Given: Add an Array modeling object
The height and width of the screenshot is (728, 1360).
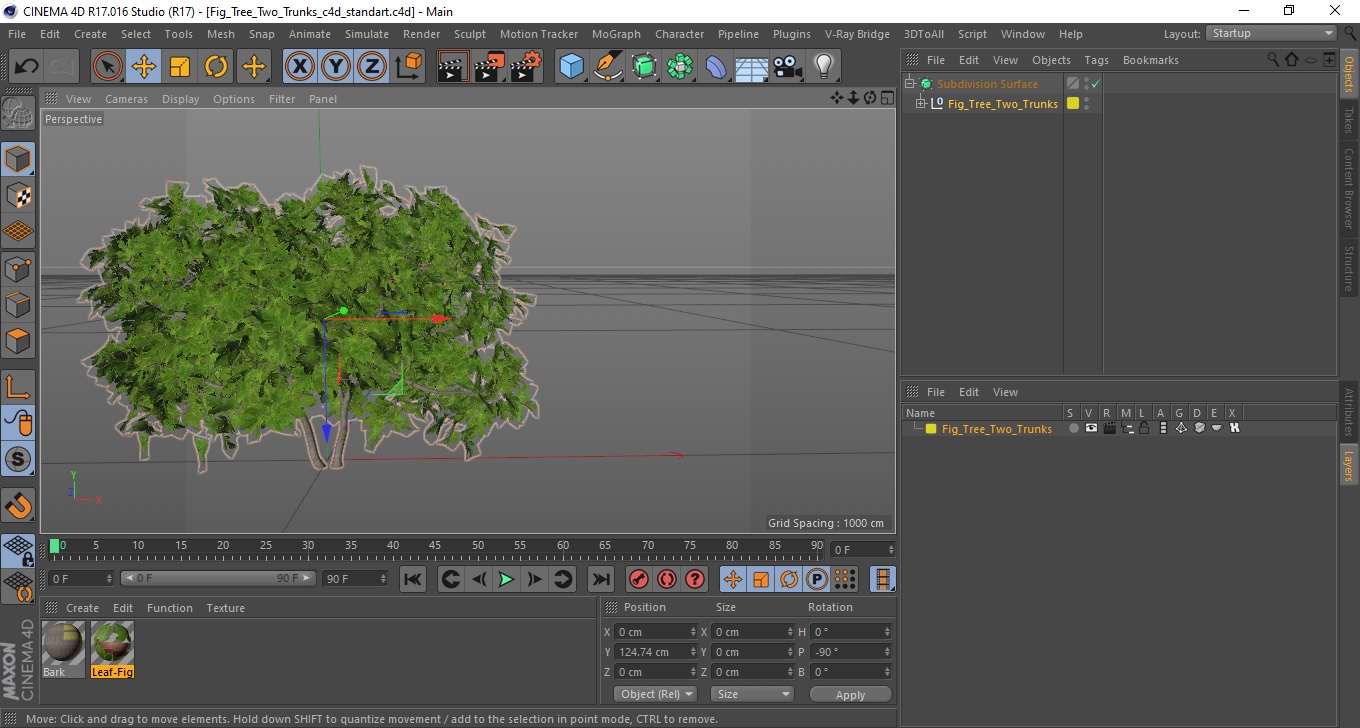Looking at the screenshot, I should [680, 67].
